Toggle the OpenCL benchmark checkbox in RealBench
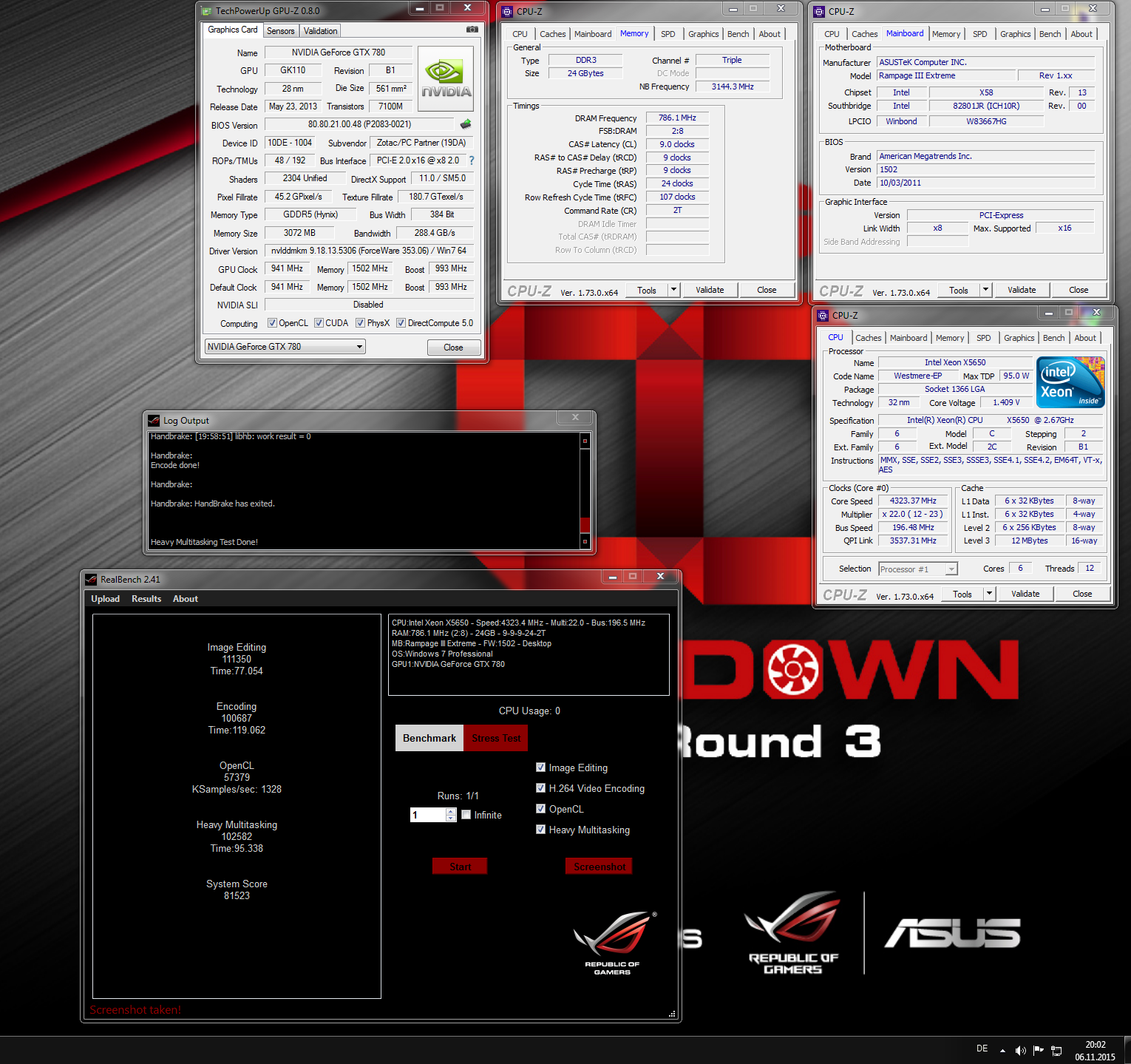This screenshot has width=1131, height=1064. coord(540,809)
